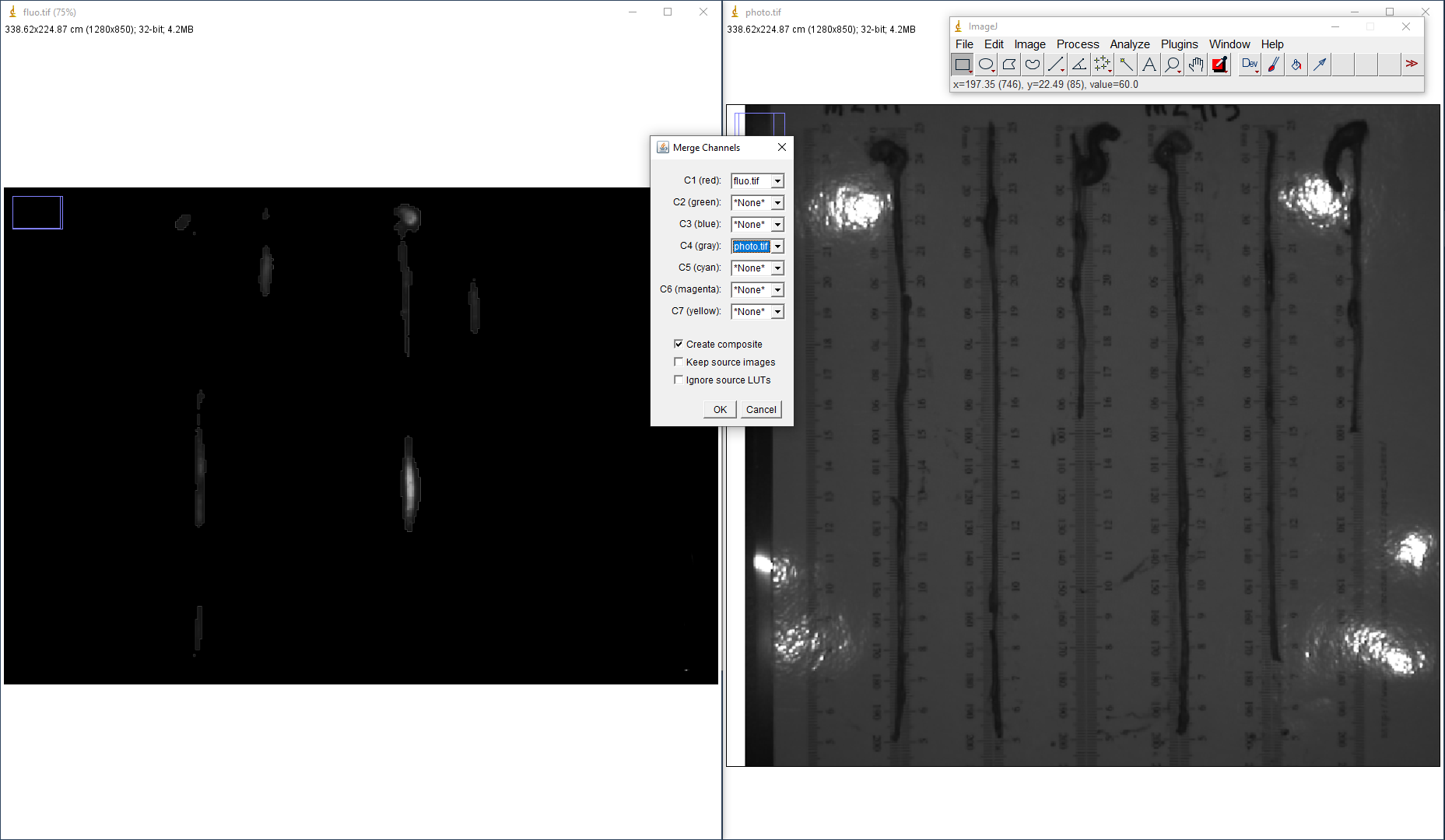Click the 'C1 (red):' label
The width and height of the screenshot is (1445, 840).
point(703,180)
